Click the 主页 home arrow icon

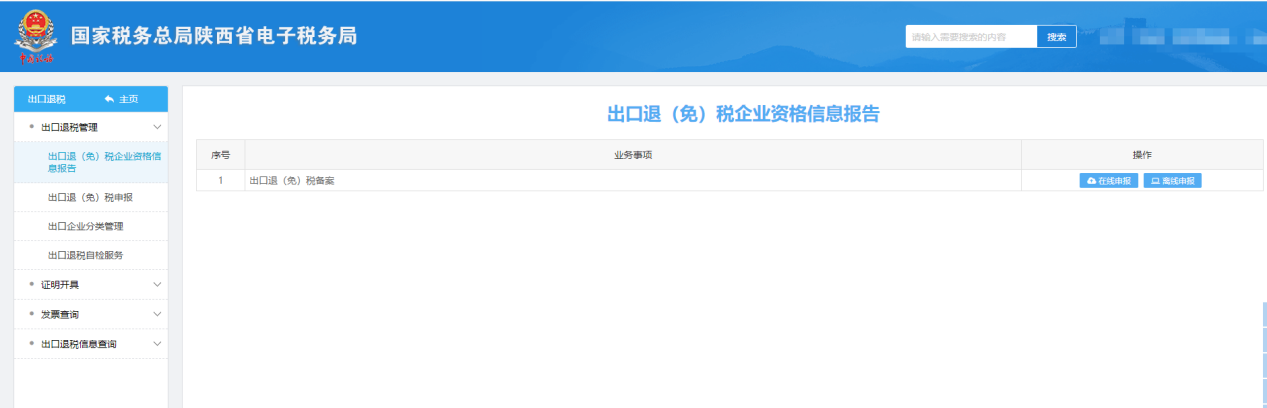pos(108,99)
